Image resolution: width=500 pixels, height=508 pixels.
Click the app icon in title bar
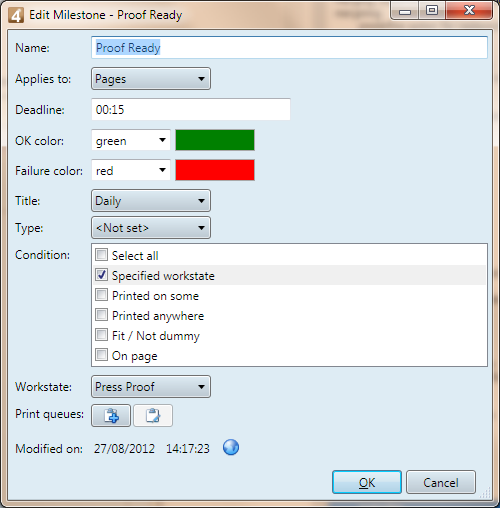coord(16,15)
